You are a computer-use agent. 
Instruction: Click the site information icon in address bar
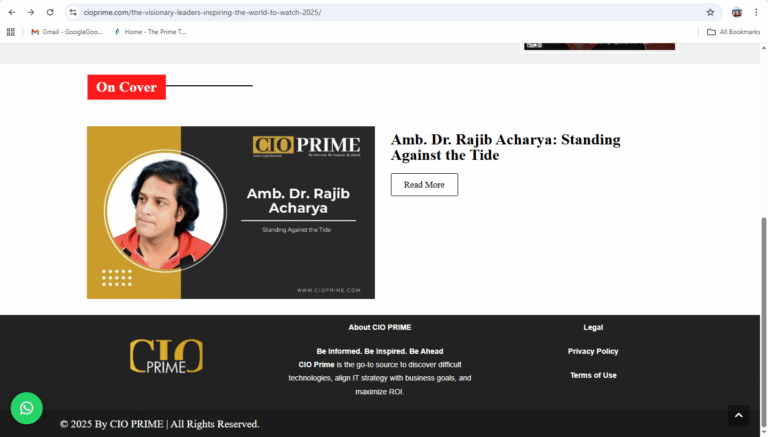click(x=73, y=12)
